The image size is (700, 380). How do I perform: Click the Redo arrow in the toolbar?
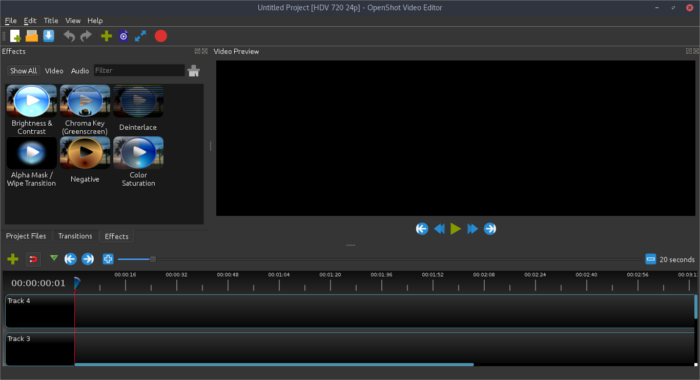click(86, 36)
